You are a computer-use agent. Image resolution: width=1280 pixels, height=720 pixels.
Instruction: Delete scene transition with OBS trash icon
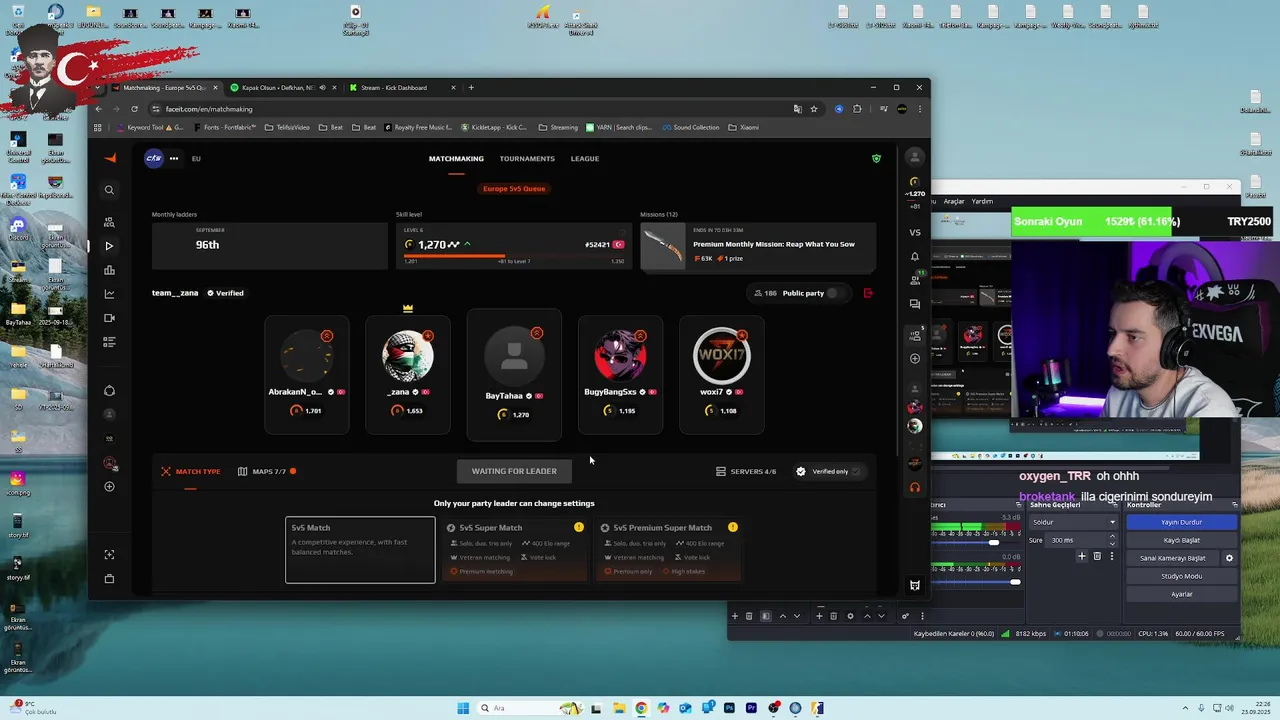coord(1097,556)
